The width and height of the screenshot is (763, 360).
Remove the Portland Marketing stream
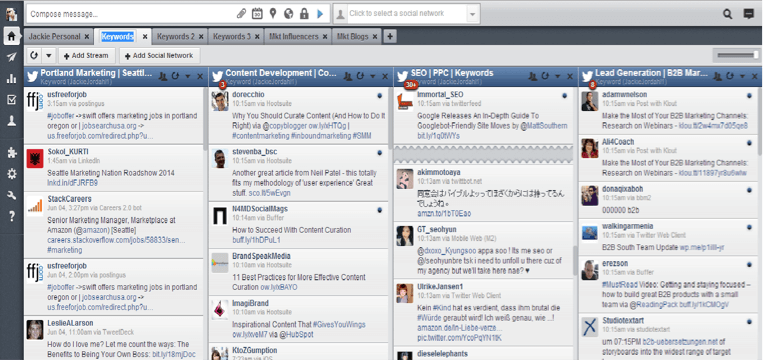(200, 76)
